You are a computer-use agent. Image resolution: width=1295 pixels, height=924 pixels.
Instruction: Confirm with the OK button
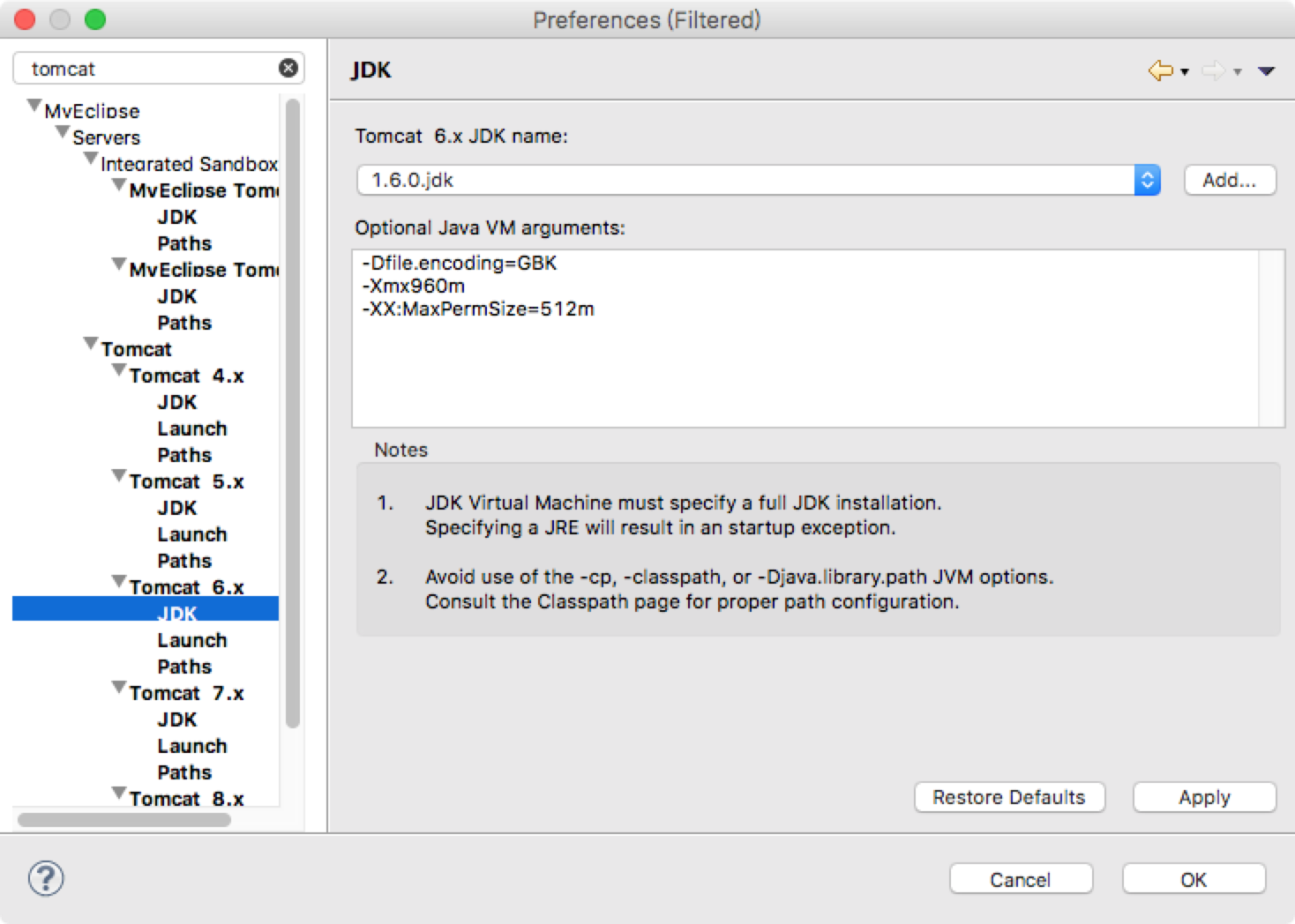click(1194, 879)
